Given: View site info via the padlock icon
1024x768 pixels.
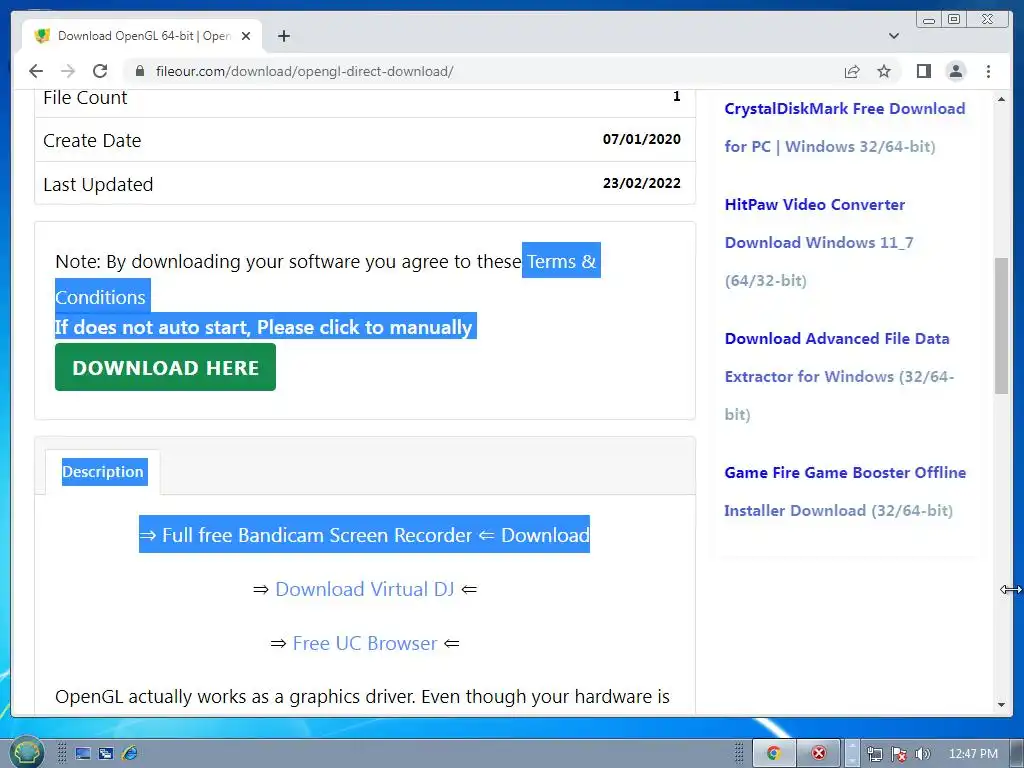Looking at the screenshot, I should 140,71.
